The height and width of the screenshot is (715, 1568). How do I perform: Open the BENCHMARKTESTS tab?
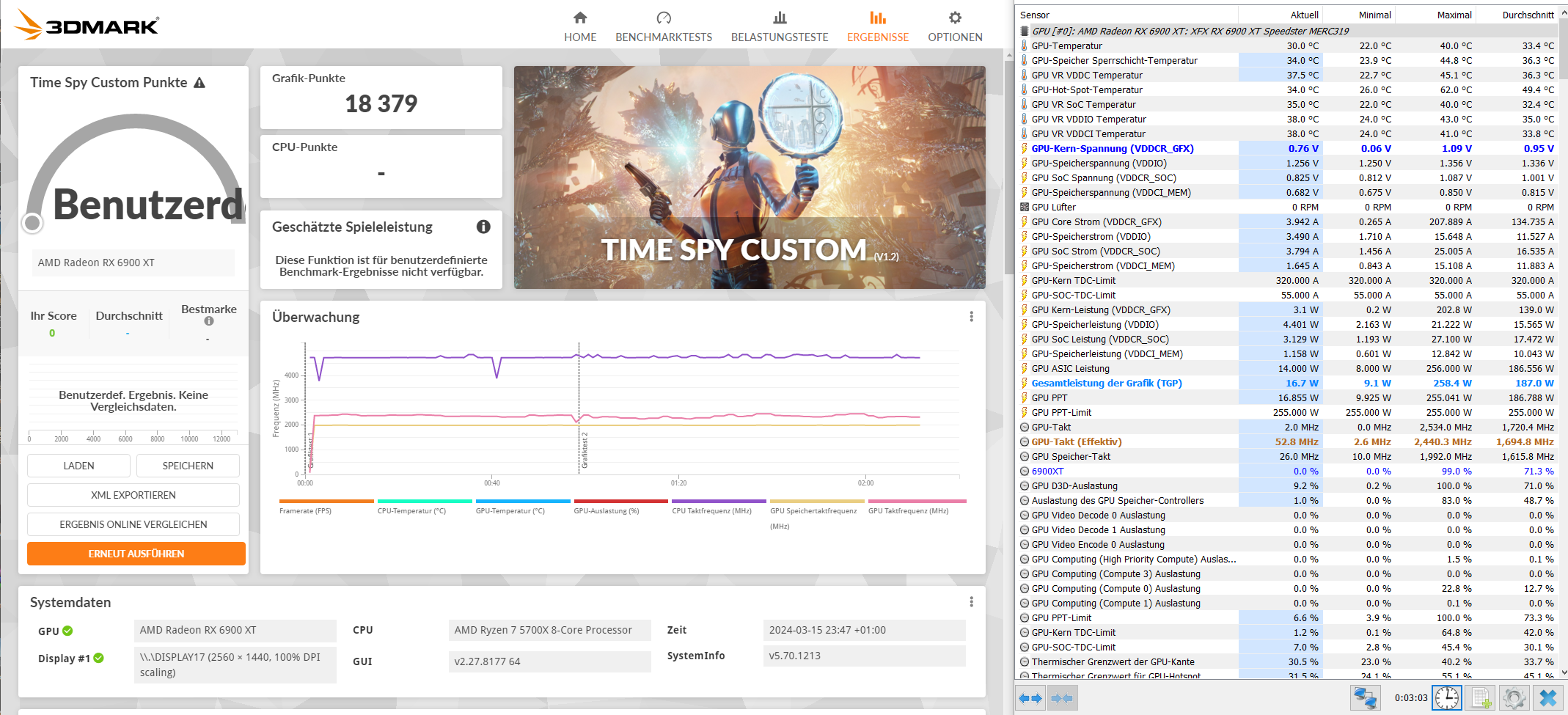click(x=664, y=27)
